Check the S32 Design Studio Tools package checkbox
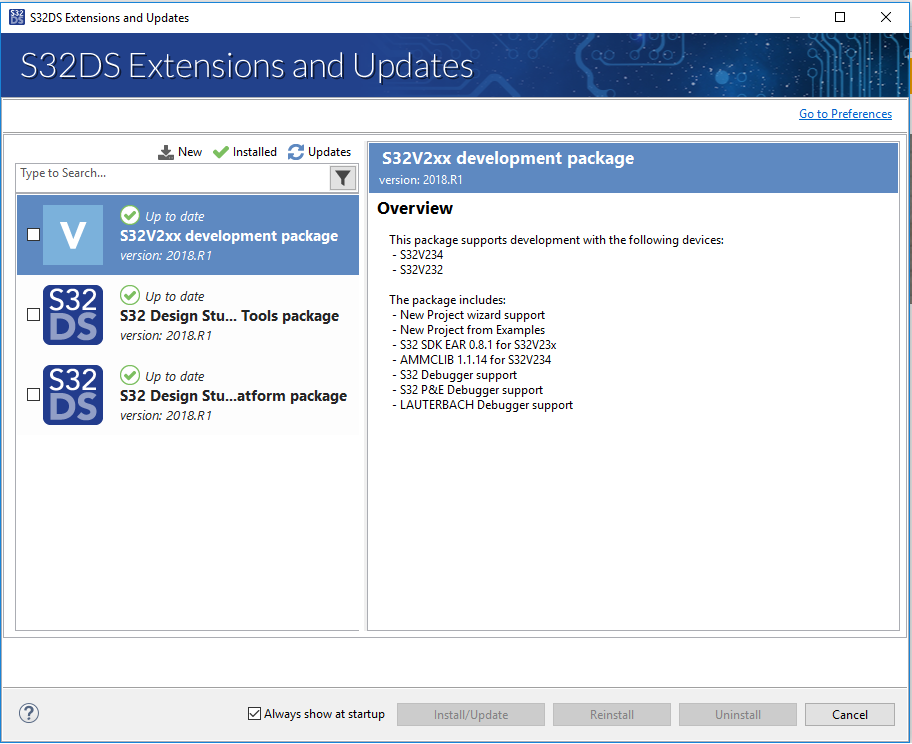 coord(34,315)
